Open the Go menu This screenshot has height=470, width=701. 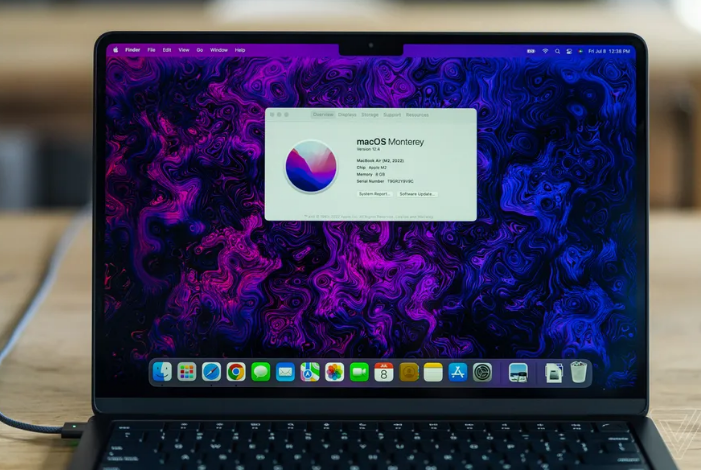[200, 50]
